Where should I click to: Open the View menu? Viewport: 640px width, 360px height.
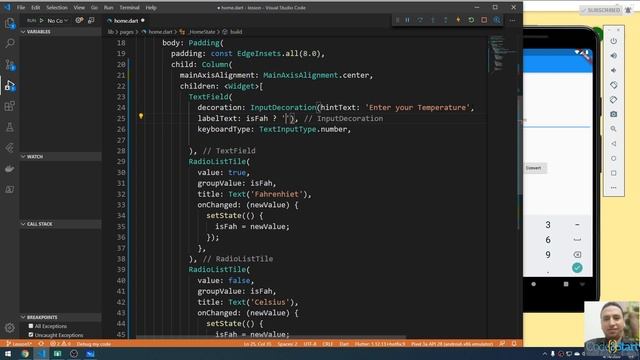(79, 7)
